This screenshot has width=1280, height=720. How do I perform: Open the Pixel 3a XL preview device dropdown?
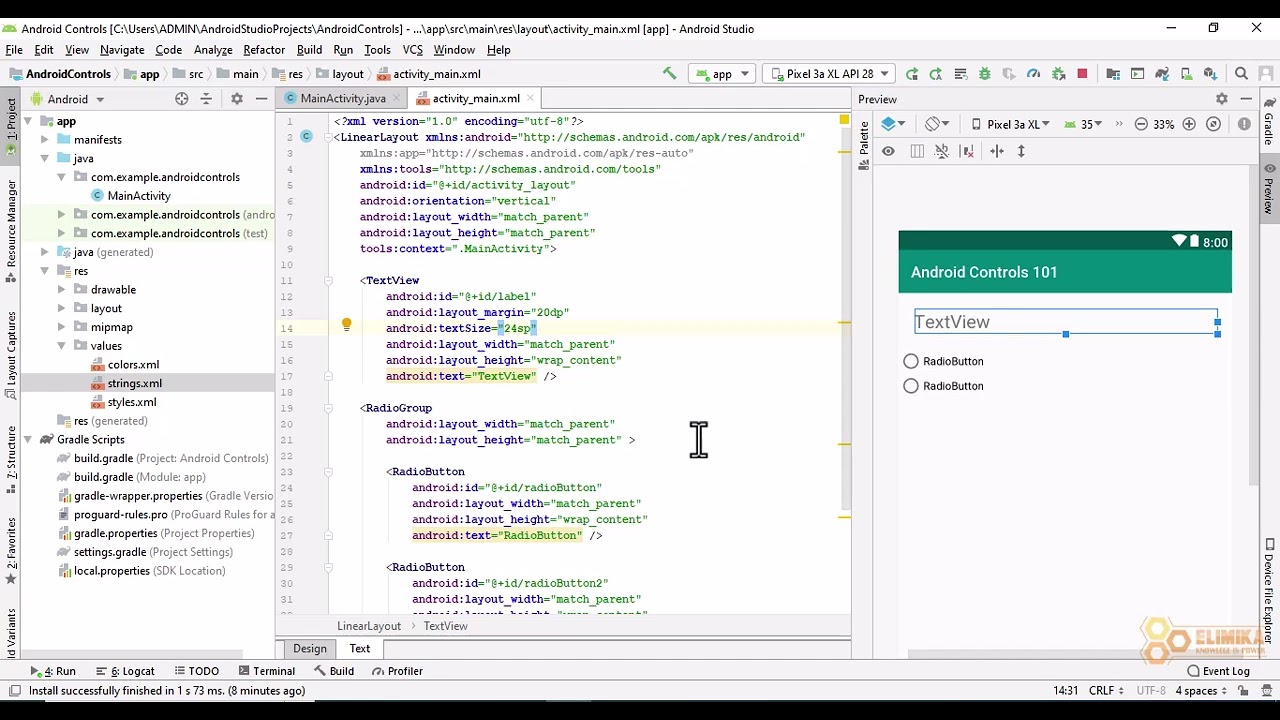pos(1011,124)
